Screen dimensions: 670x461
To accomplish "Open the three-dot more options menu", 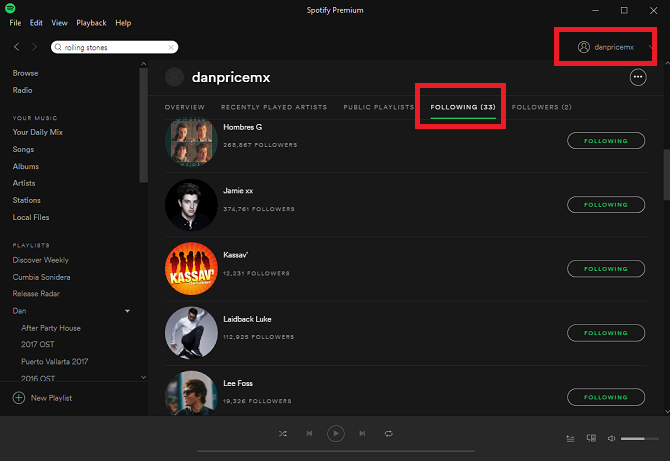I will coord(638,77).
